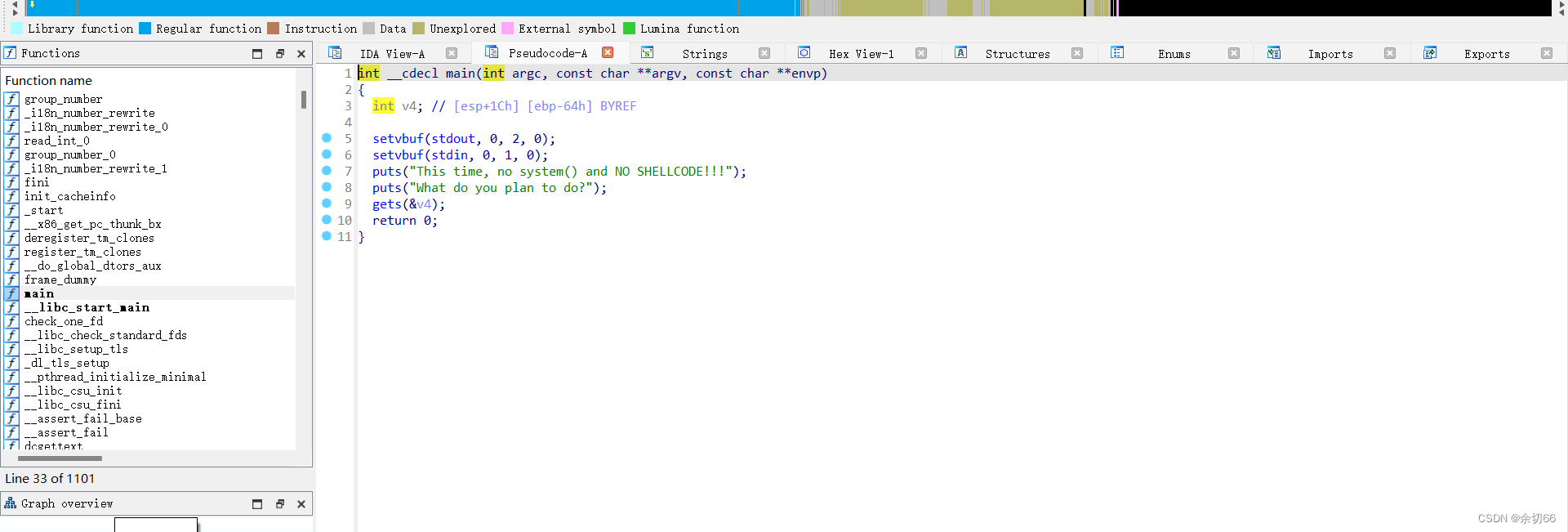Open the Enums tab
This screenshot has width=1568, height=532.
(1174, 54)
